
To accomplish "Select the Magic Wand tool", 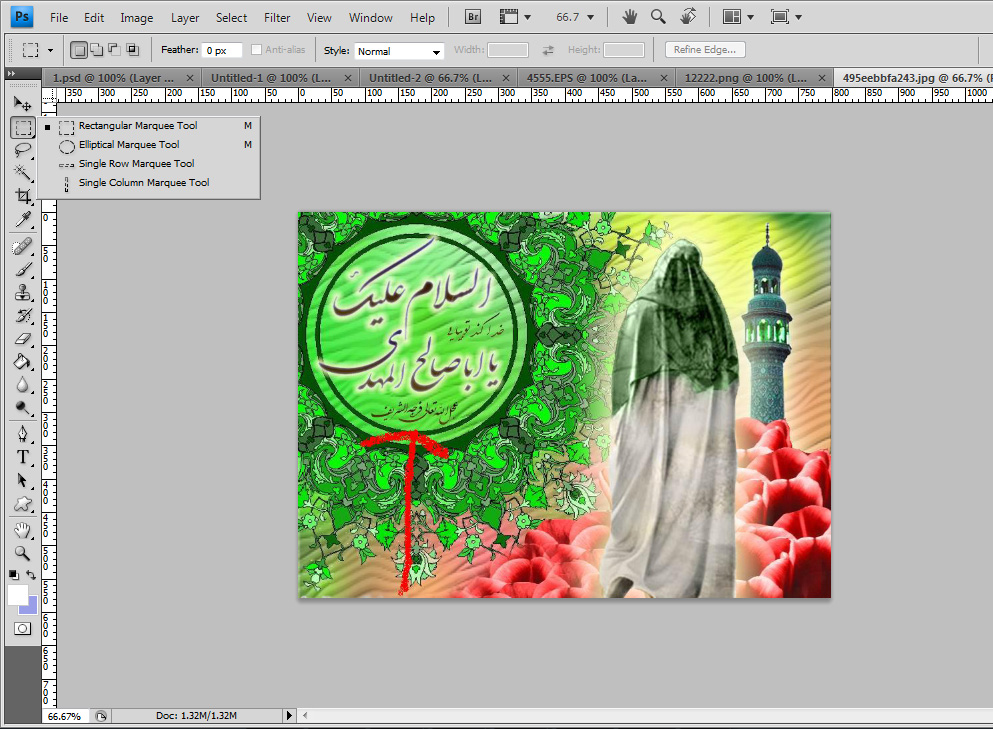I will 23,172.
